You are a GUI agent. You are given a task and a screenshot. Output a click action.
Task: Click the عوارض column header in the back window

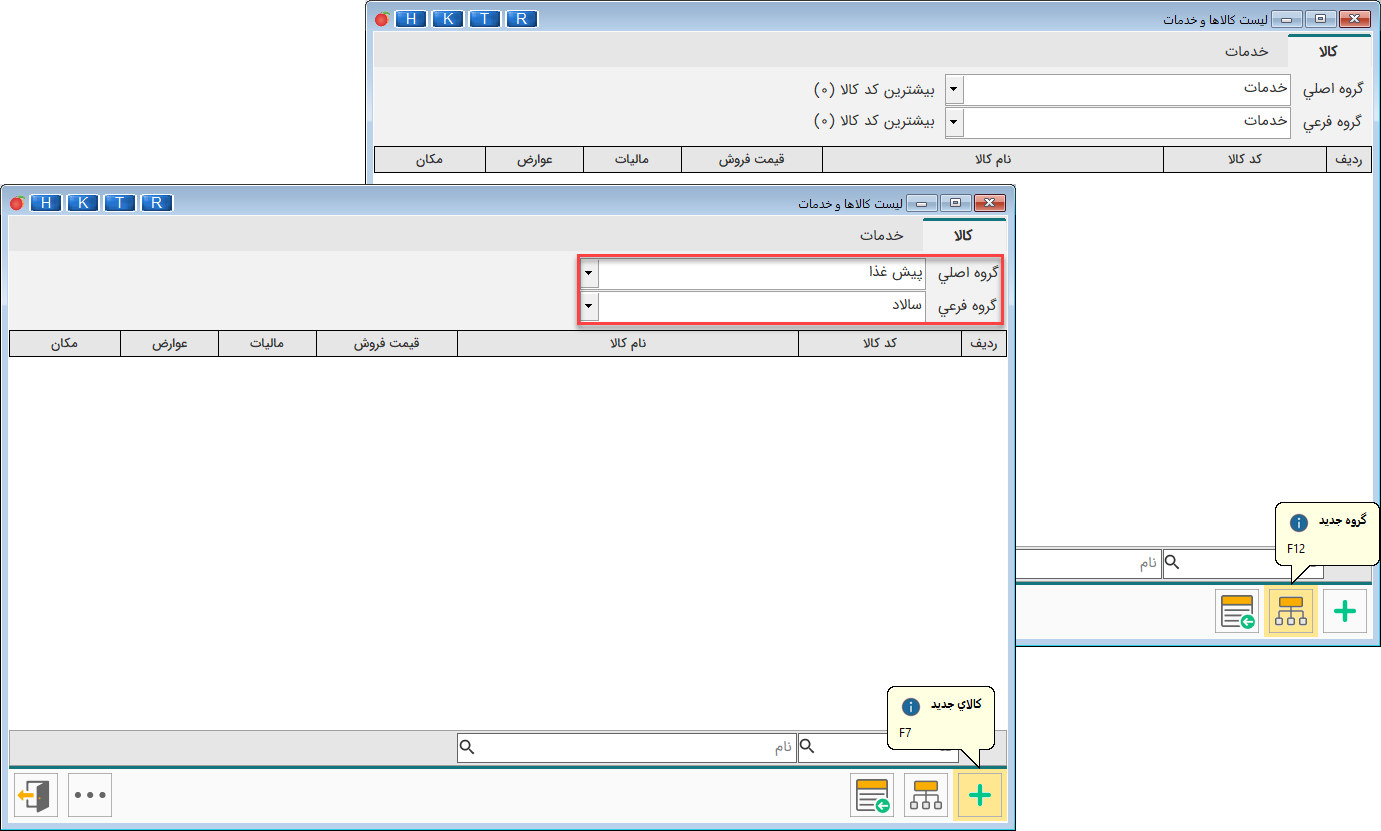click(534, 160)
